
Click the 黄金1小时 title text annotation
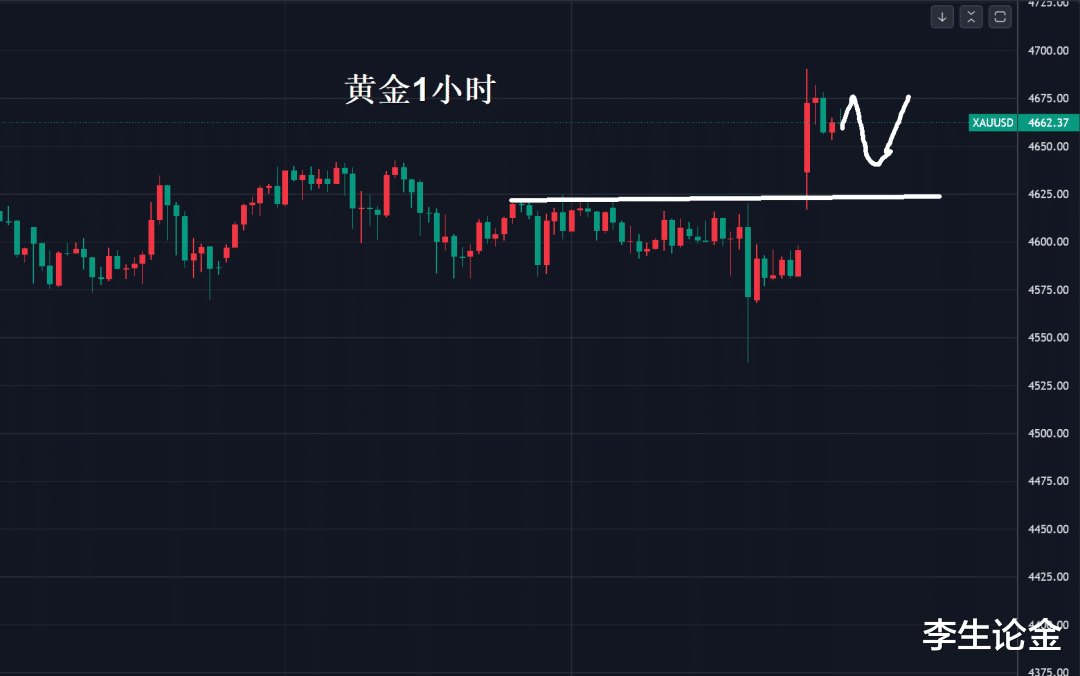[420, 91]
